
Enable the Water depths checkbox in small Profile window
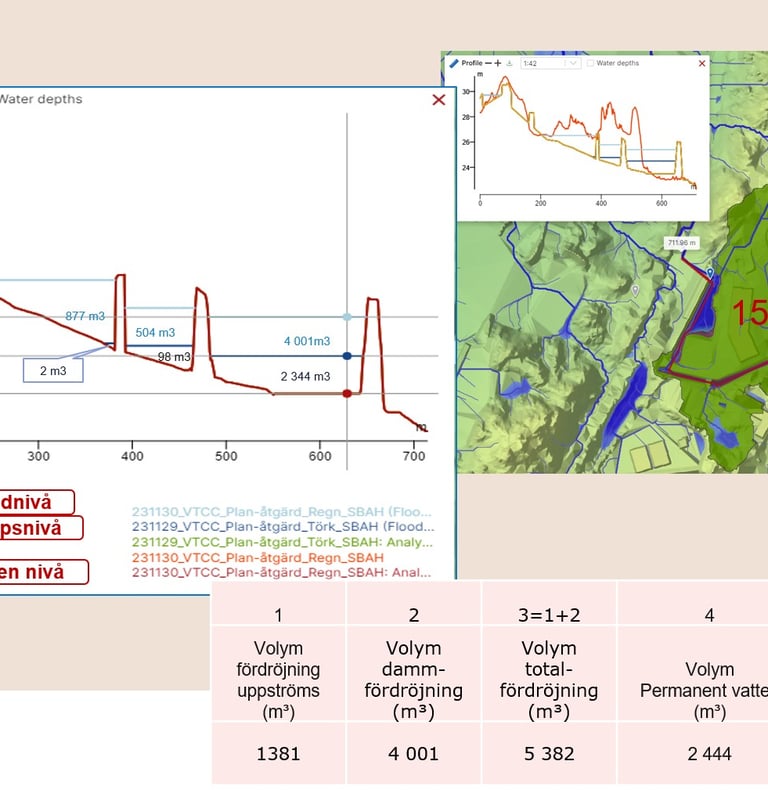click(590, 63)
